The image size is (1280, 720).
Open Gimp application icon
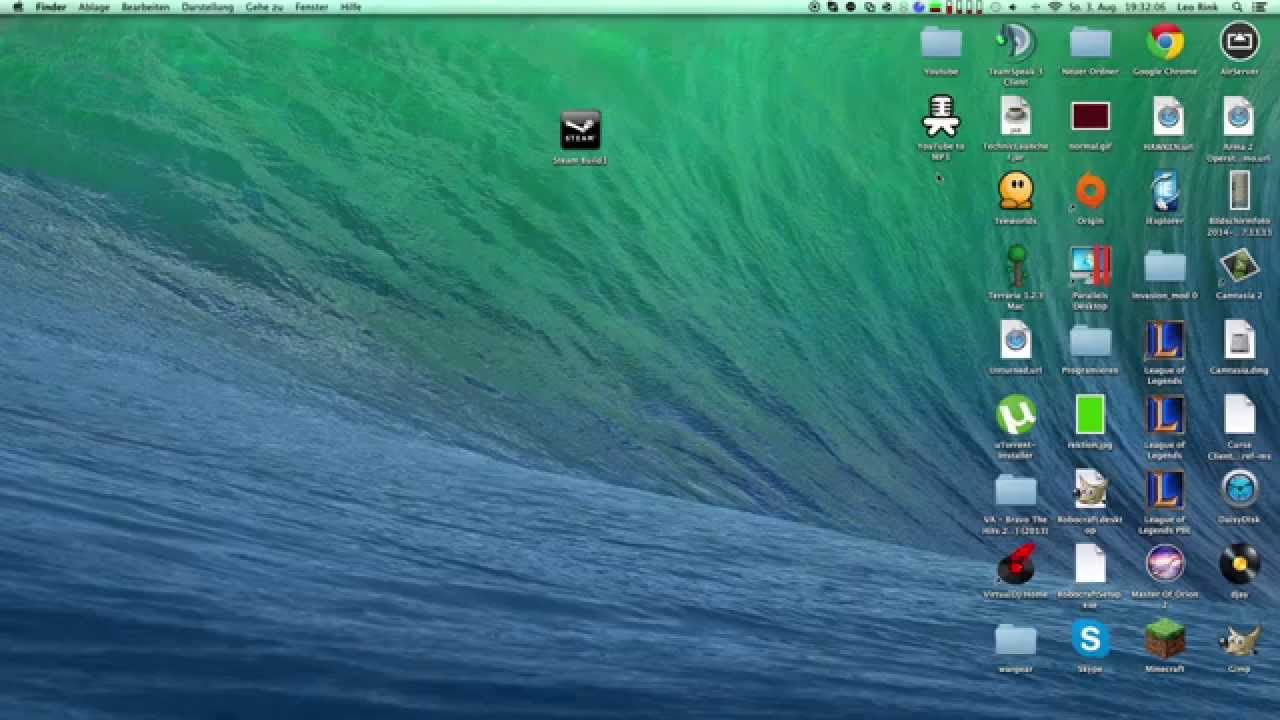1239,639
